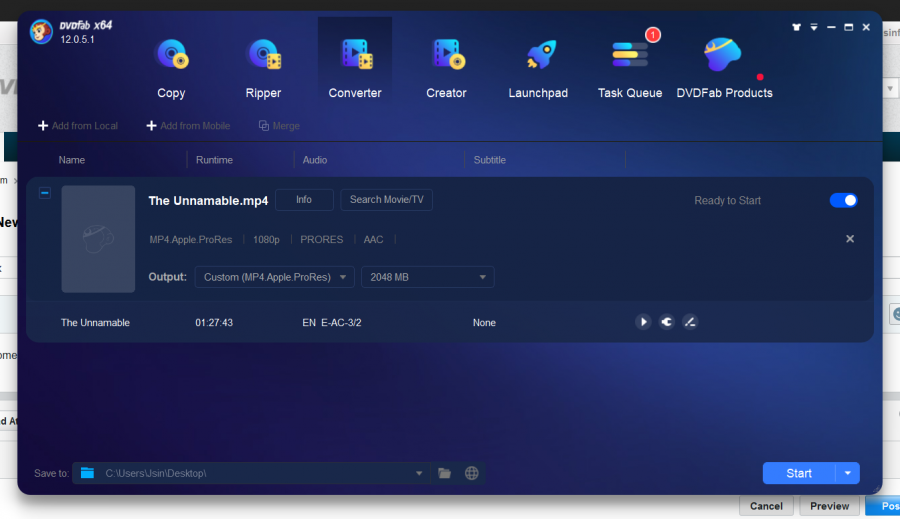900x519 pixels.
Task: Click the globe network icon
Action: (472, 473)
